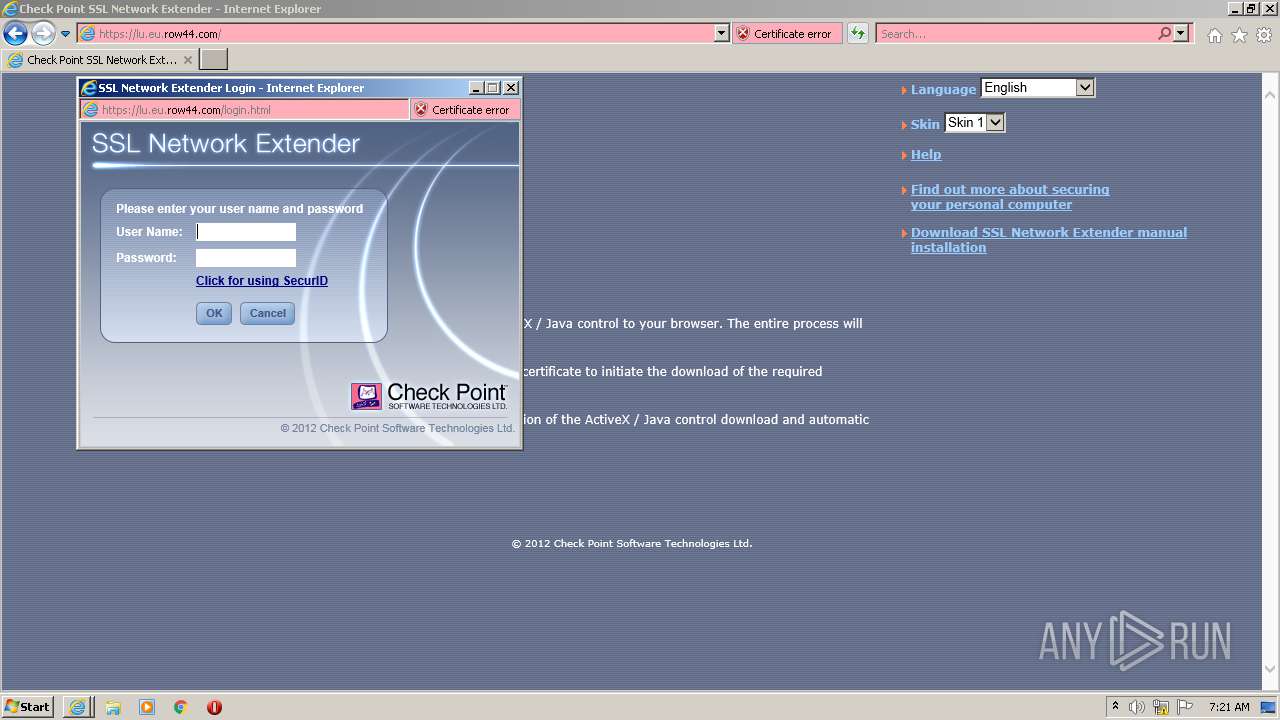Click the vertical scrollbar down arrow

pos(1271,668)
